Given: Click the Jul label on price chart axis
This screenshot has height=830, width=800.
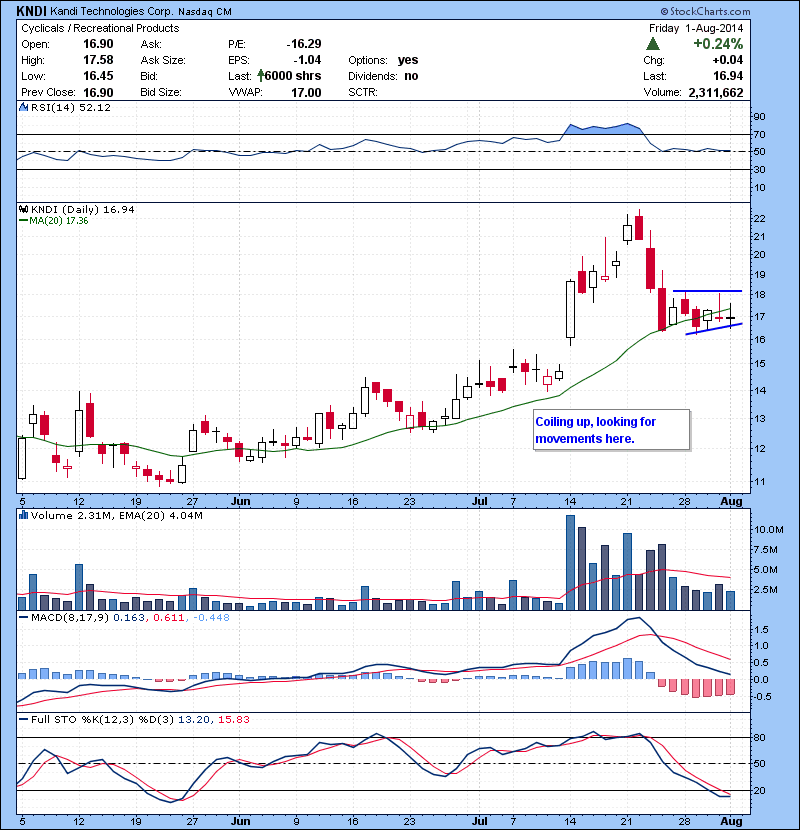Looking at the screenshot, I should coord(479,501).
